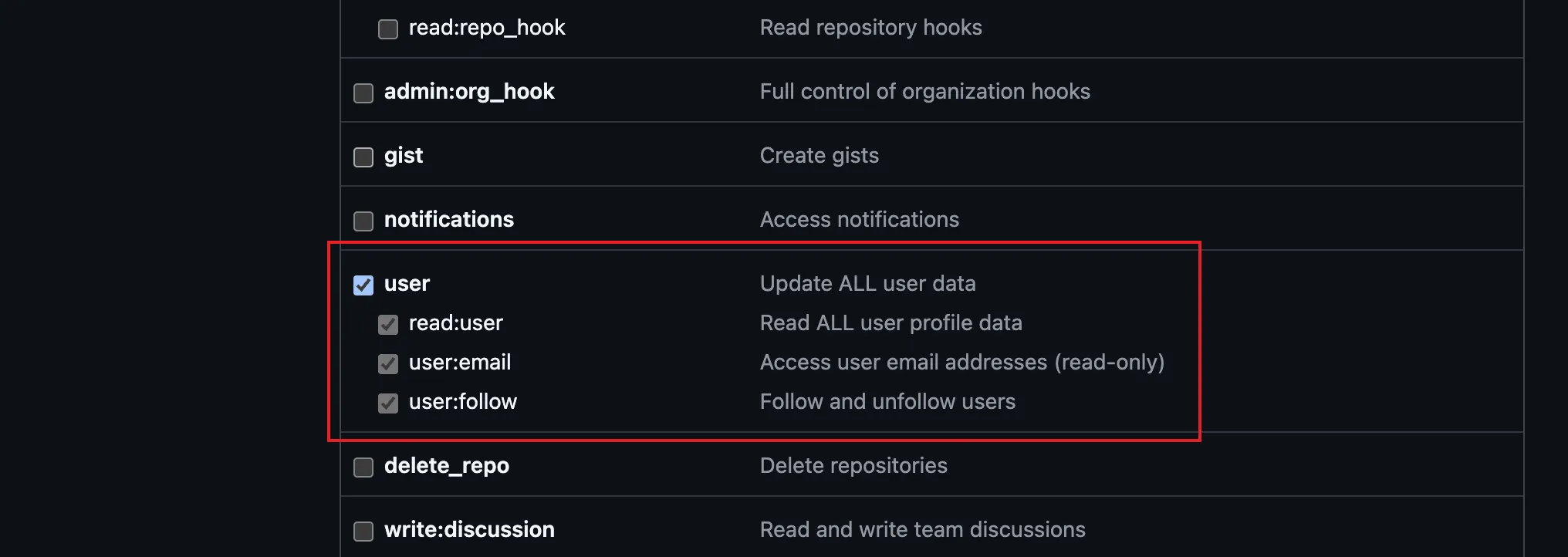1568x557 pixels.
Task: Check the delete_repo scope checkbox
Action: (363, 468)
